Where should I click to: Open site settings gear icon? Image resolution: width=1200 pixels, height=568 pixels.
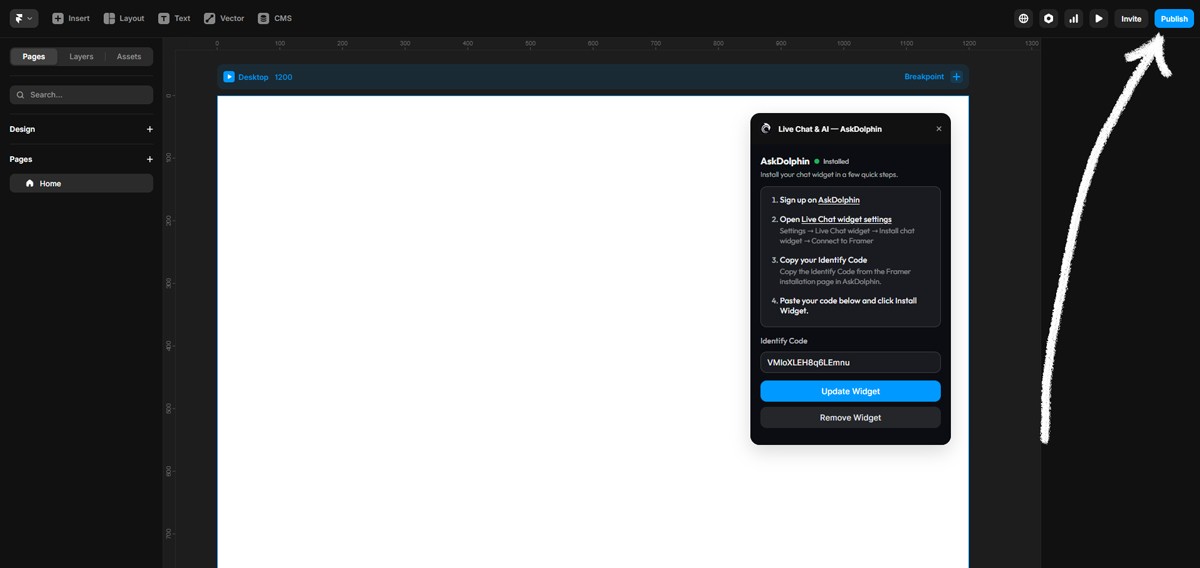pyautogui.click(x=1048, y=18)
